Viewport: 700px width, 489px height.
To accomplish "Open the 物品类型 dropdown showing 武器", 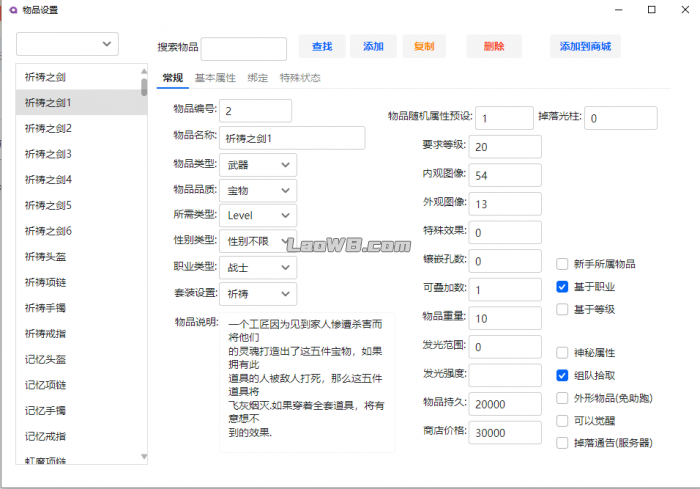I will coord(258,165).
